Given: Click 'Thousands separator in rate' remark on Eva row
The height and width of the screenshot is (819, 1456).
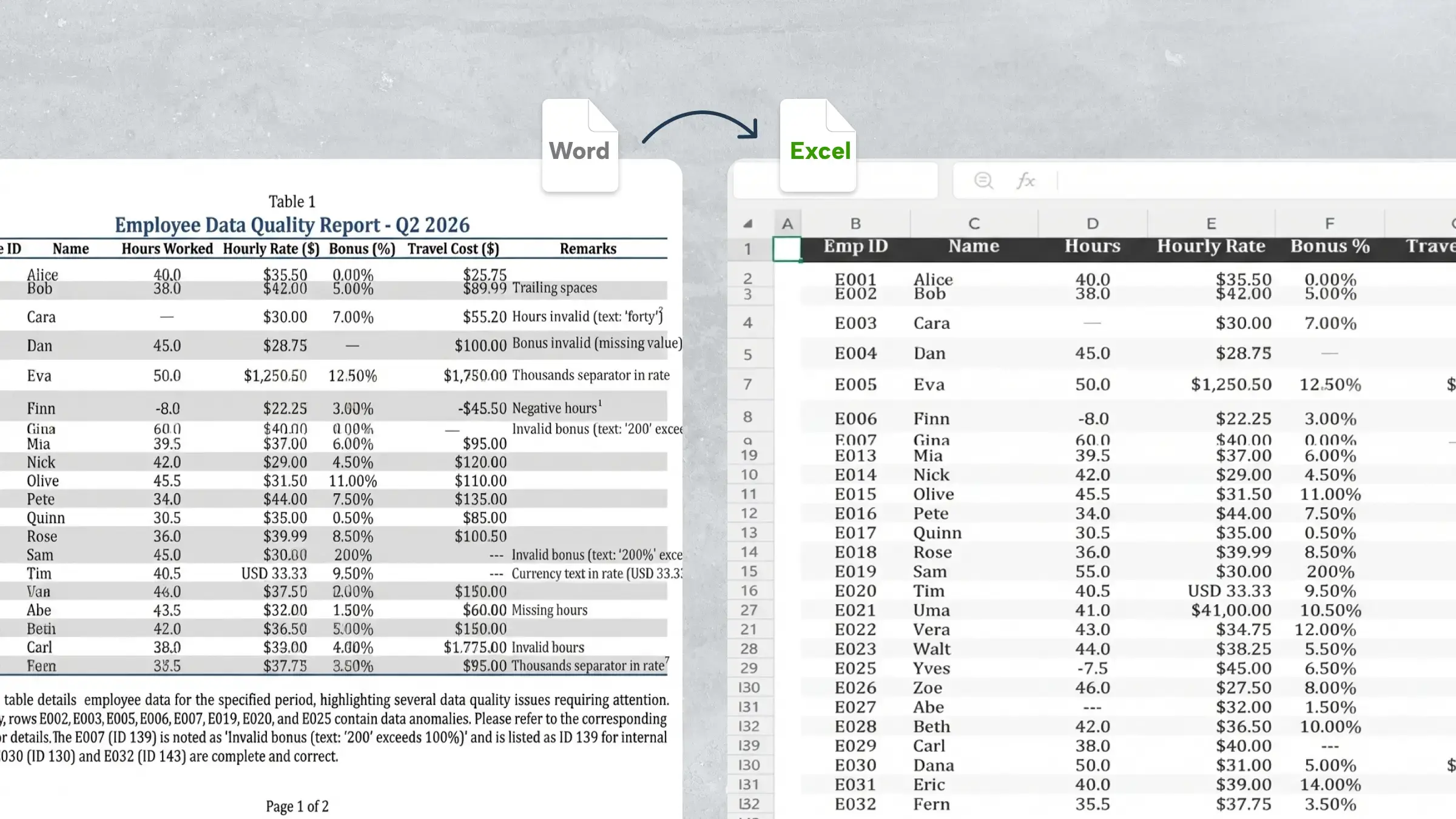Looking at the screenshot, I should pos(590,375).
